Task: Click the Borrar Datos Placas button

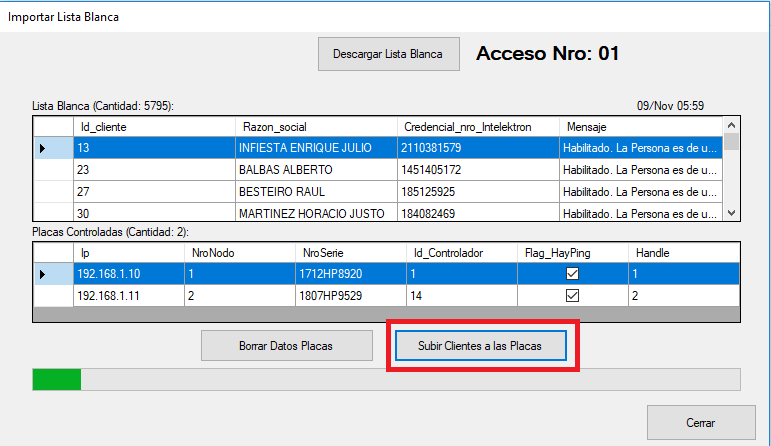Action: click(x=285, y=346)
